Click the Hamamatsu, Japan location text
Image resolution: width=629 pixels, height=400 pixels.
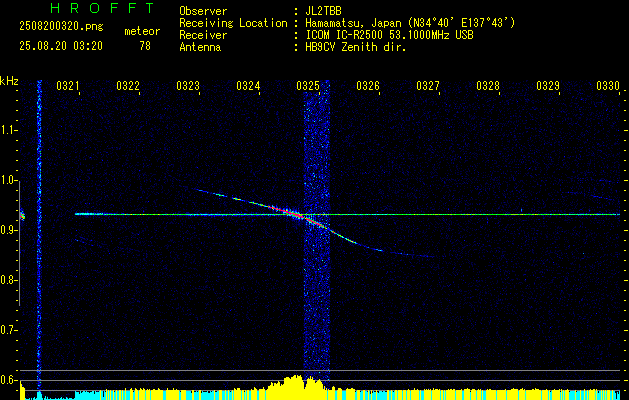410,23
